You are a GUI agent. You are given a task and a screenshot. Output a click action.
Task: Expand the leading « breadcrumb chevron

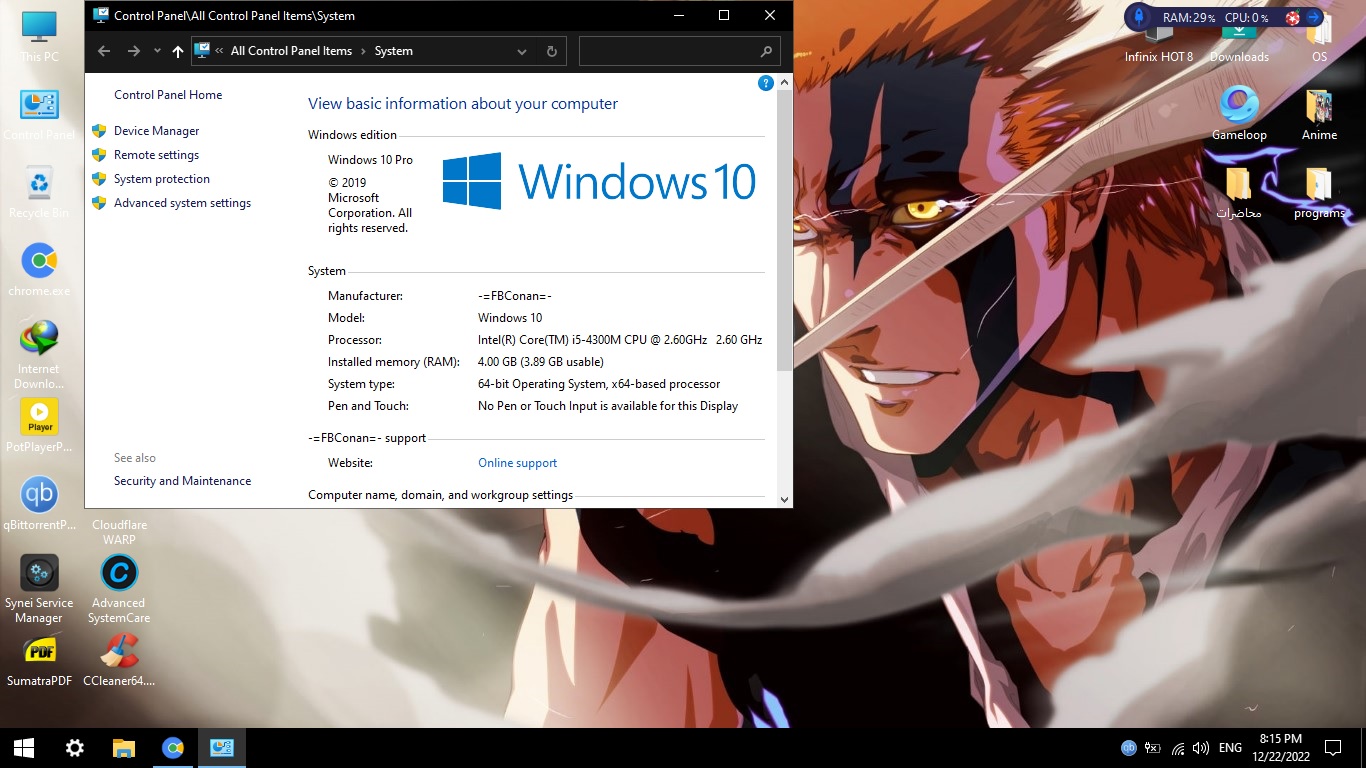219,51
